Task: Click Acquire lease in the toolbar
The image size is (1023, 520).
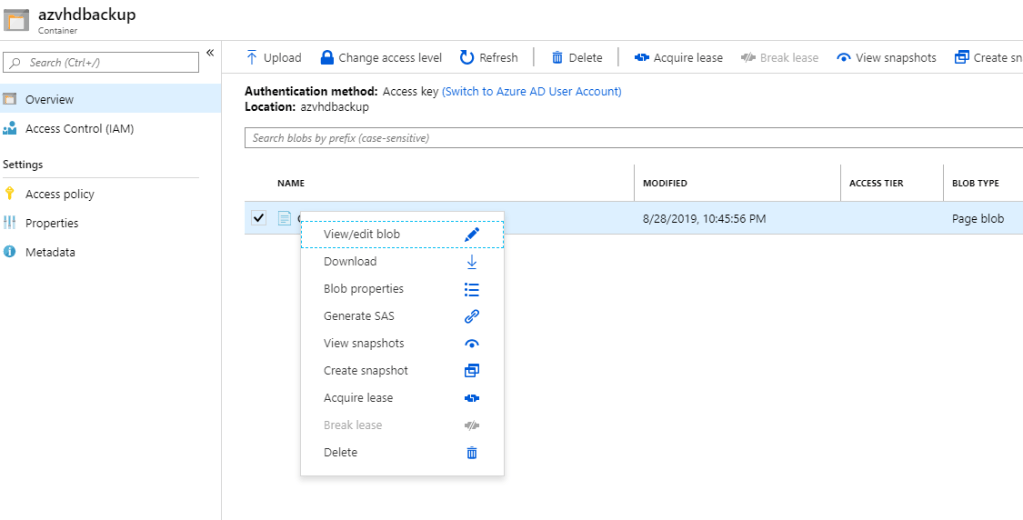Action: [678, 58]
